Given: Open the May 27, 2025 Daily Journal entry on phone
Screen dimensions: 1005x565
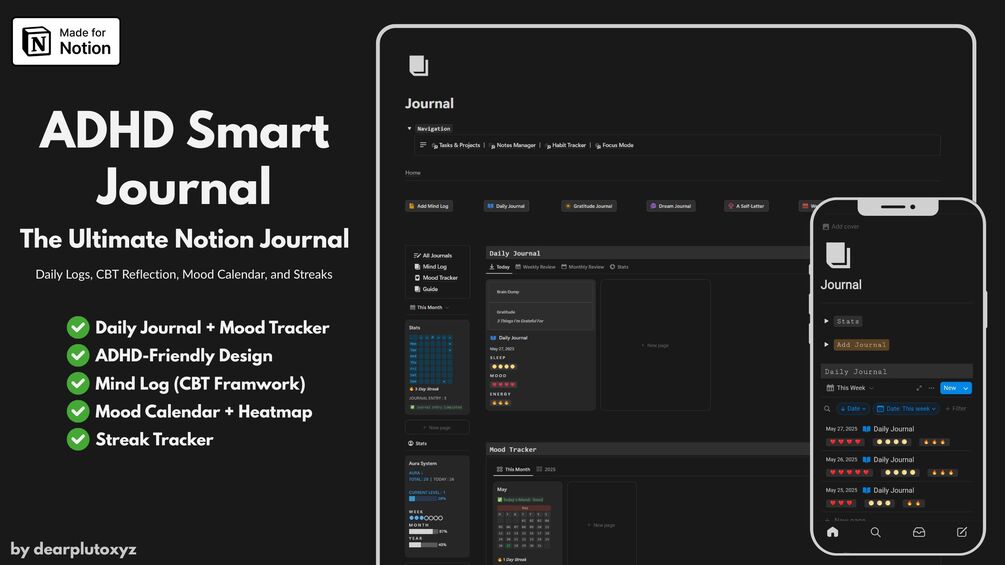Looking at the screenshot, I should coord(897,435).
